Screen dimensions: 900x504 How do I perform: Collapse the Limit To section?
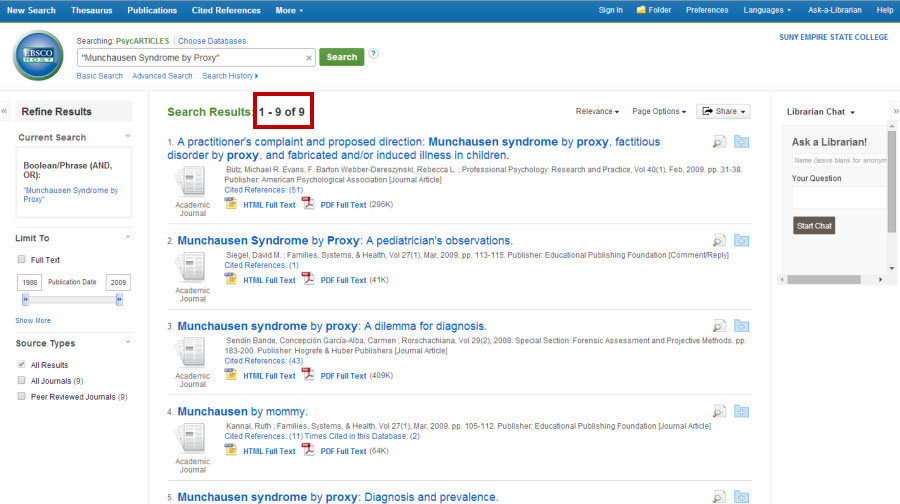pos(128,237)
